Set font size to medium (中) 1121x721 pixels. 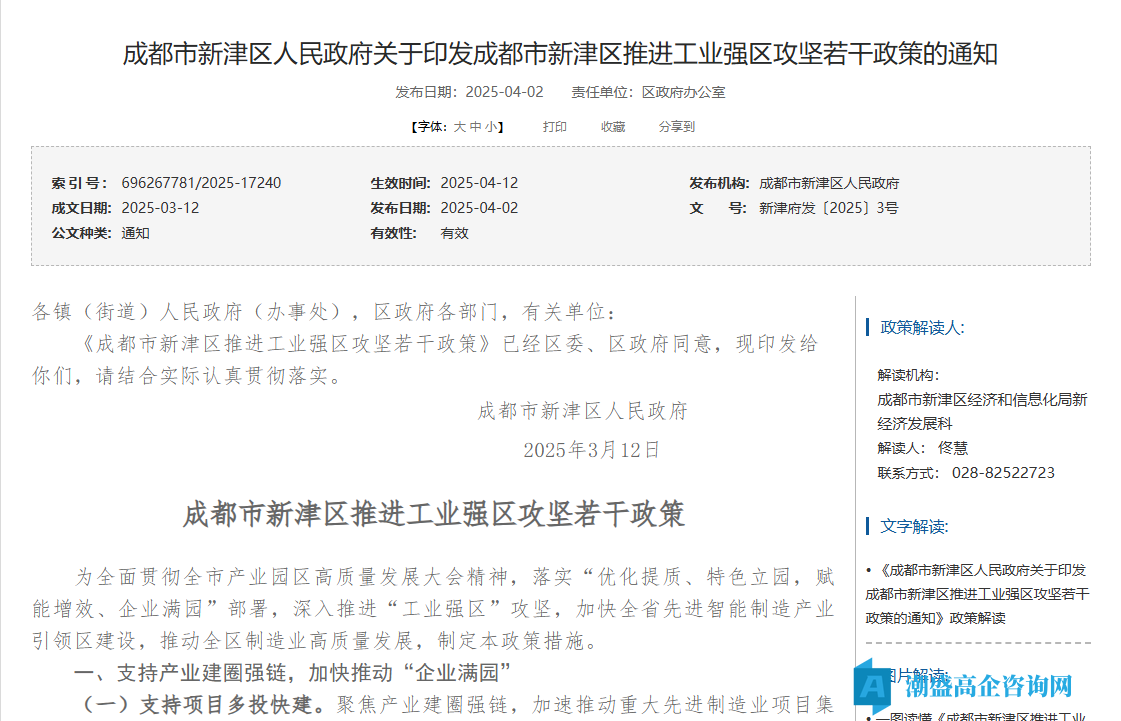click(x=475, y=127)
